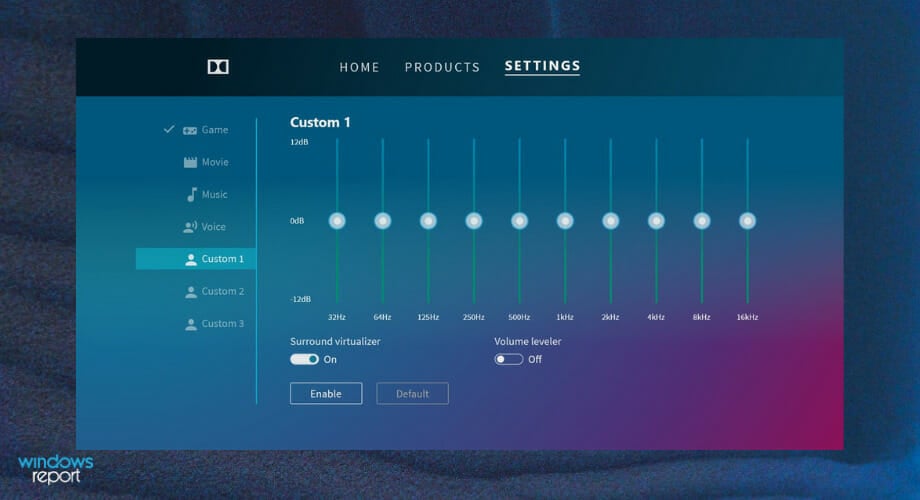Open the PRODUCTS tab

(x=442, y=67)
